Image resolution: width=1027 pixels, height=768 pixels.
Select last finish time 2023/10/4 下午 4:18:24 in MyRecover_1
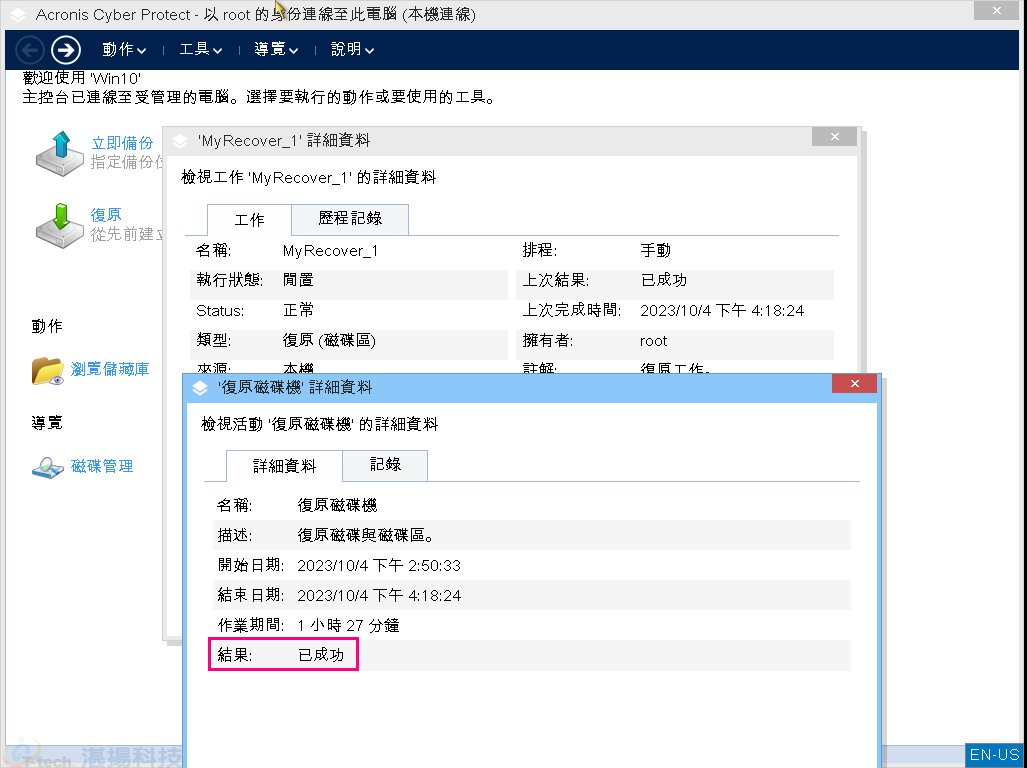click(x=722, y=310)
